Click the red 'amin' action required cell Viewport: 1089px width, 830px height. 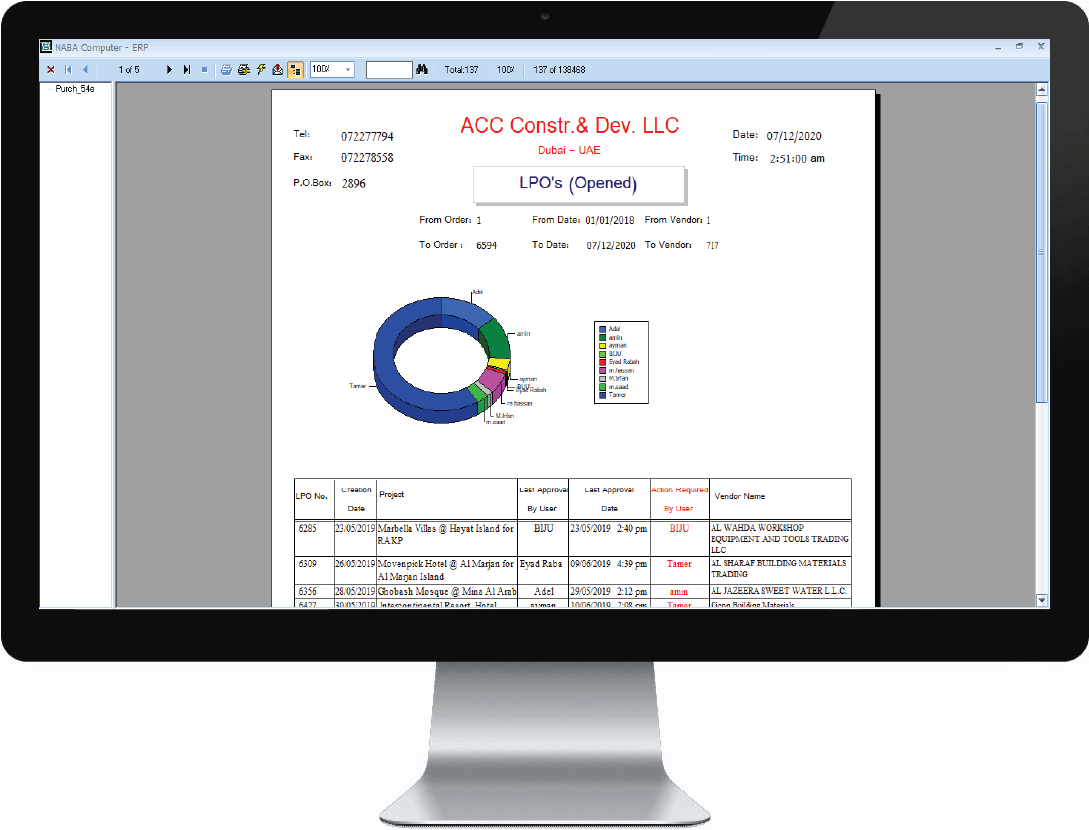pyautogui.click(x=679, y=592)
